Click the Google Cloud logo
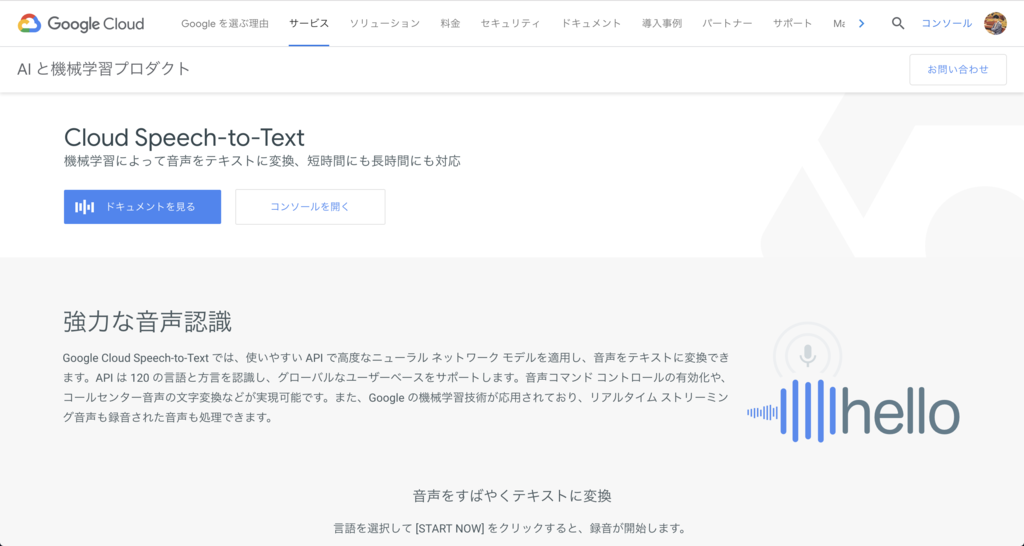 coord(81,24)
